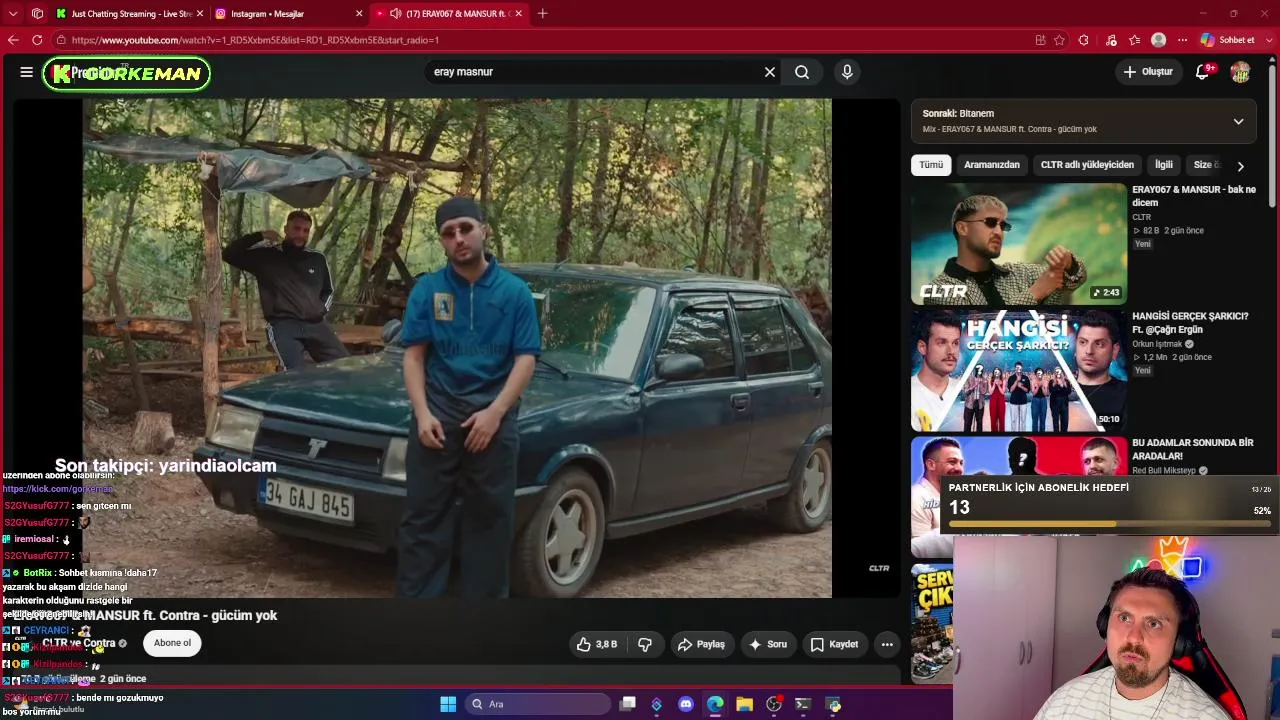Close the Instagram Mesajlar tab
The height and width of the screenshot is (720, 1280).
pyautogui.click(x=359, y=14)
